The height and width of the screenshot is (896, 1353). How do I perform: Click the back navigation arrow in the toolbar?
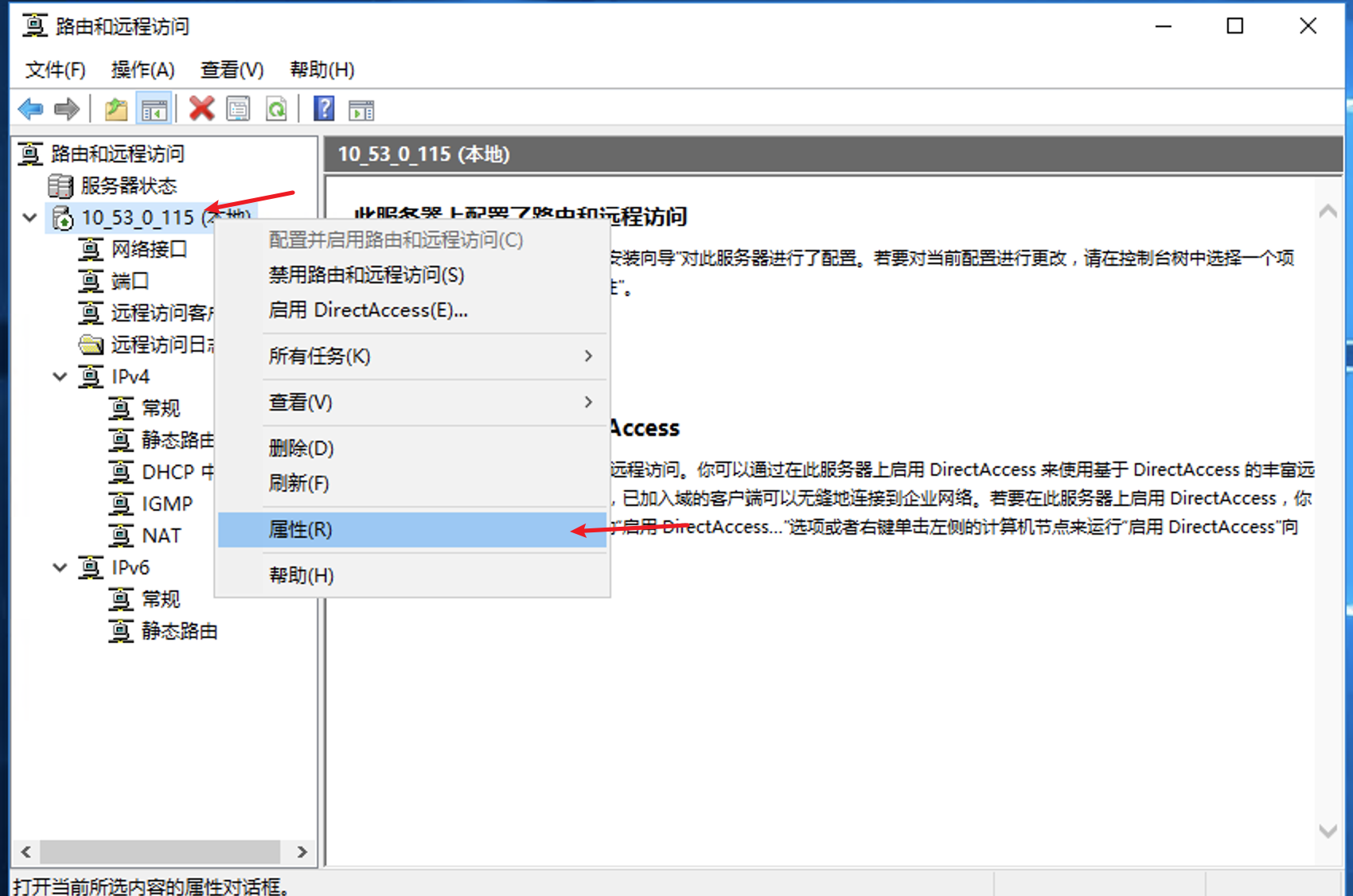[30, 108]
